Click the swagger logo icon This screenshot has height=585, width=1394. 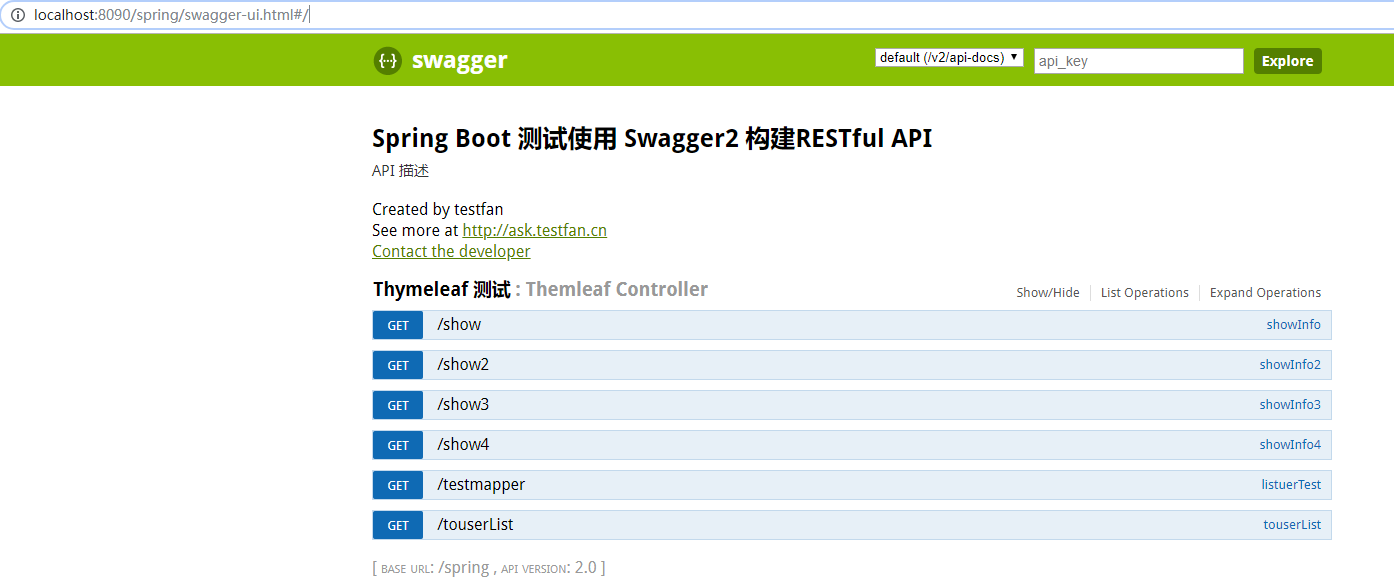pos(388,61)
